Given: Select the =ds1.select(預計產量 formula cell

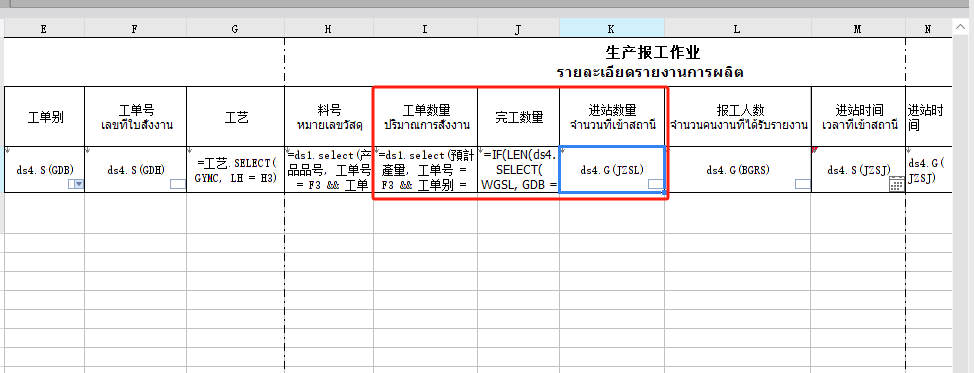Looking at the screenshot, I should tap(426, 170).
